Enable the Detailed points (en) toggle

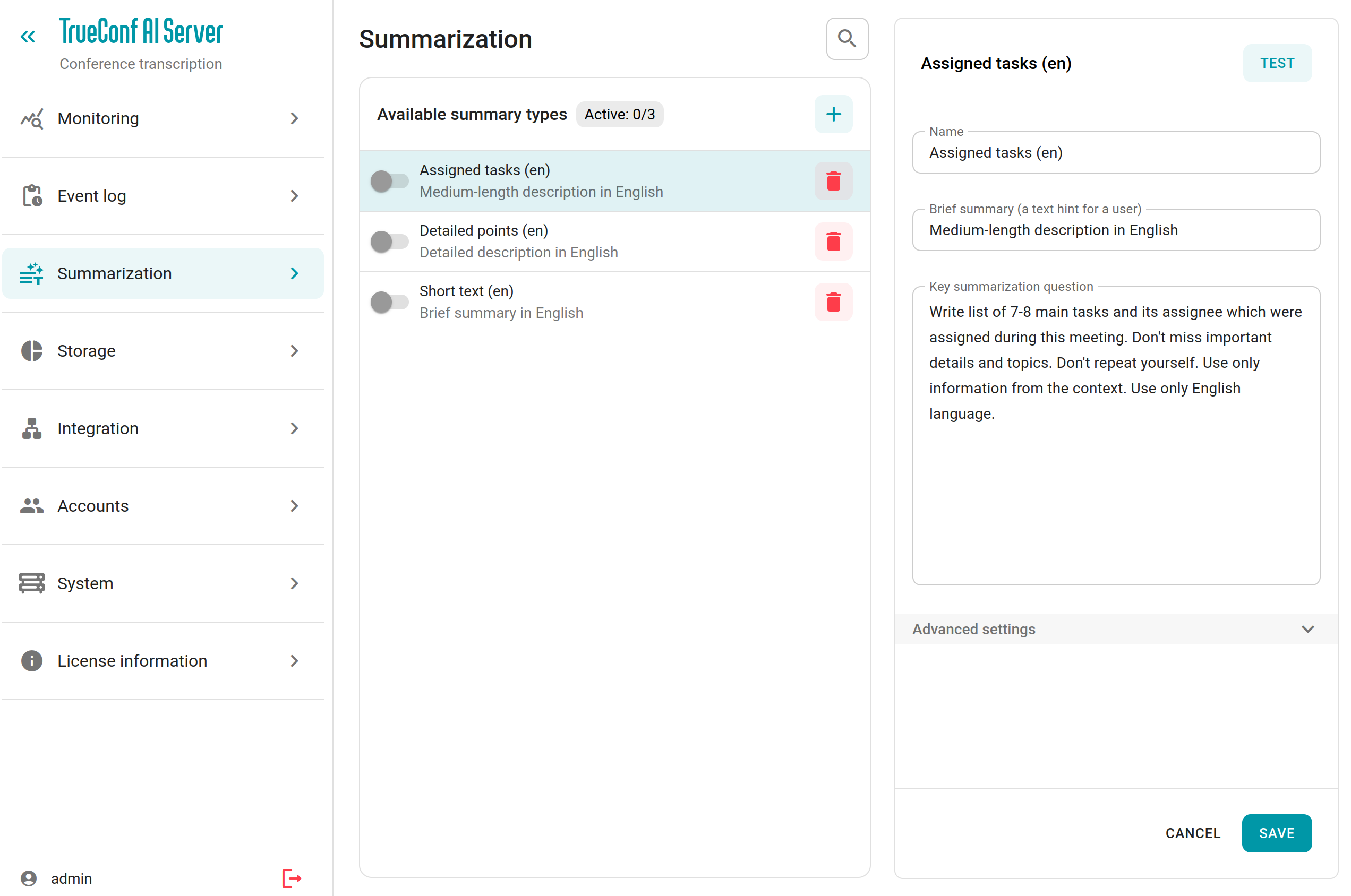389,242
